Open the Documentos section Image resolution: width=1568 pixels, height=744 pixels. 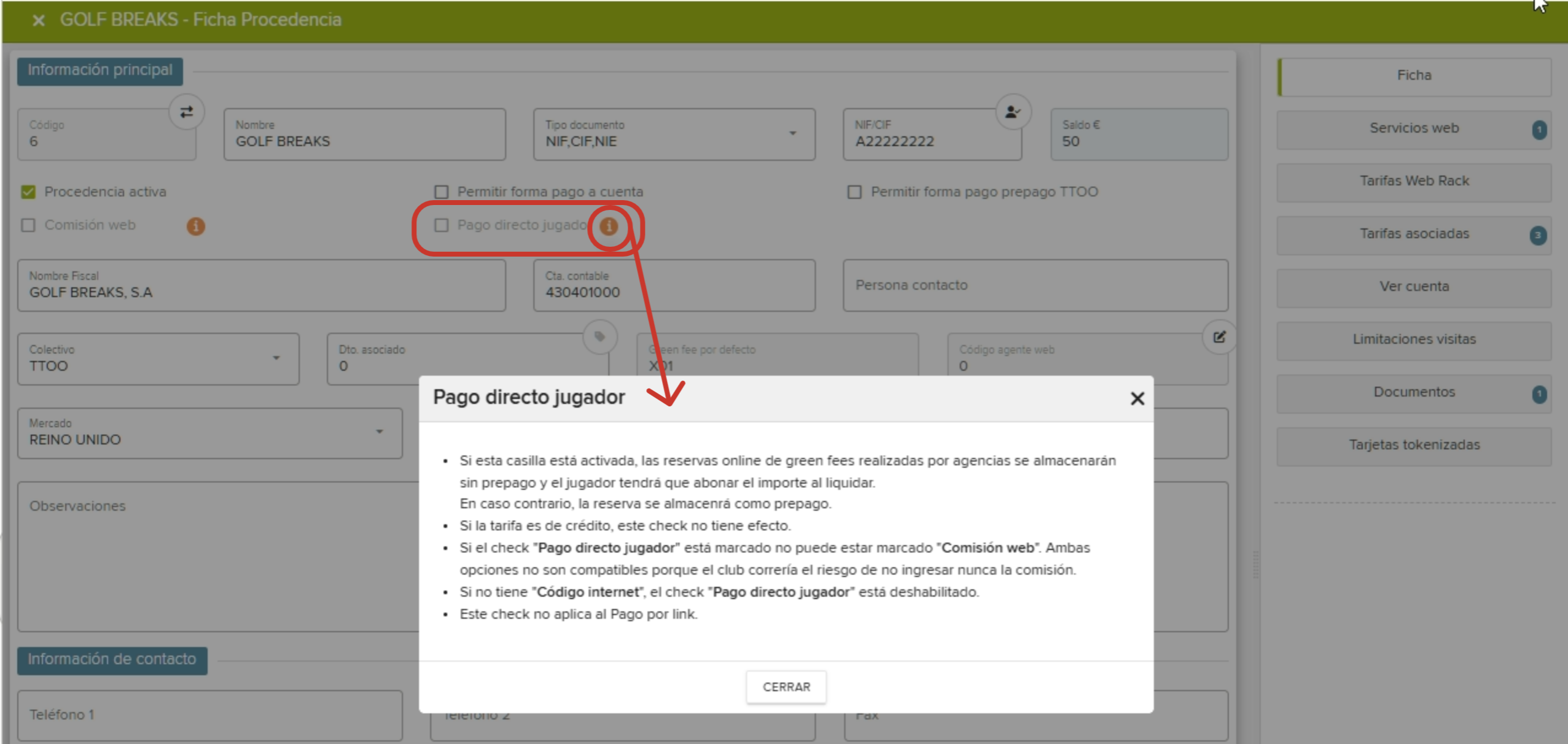[x=1414, y=393]
